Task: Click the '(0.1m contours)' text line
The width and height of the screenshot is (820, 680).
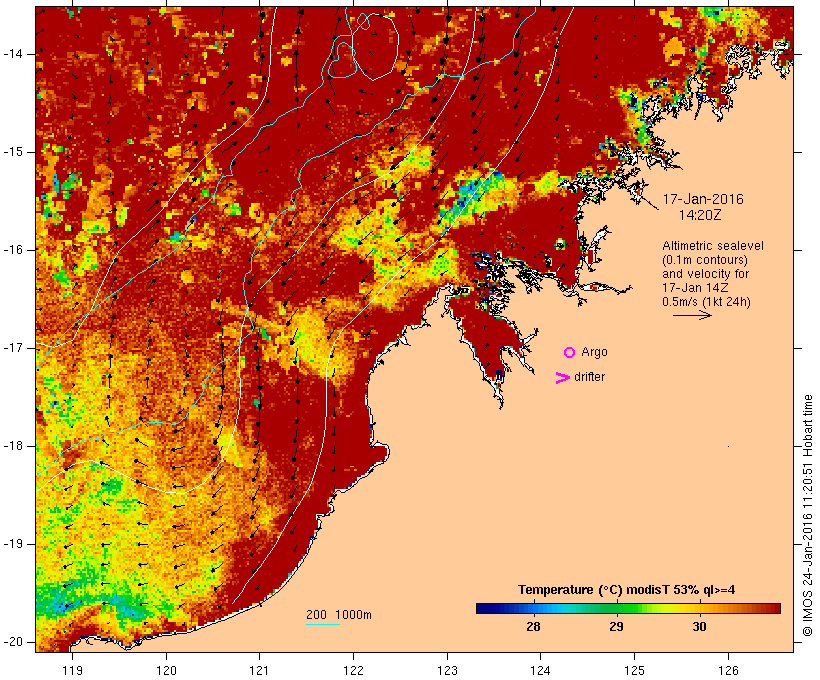Action: (x=705, y=260)
